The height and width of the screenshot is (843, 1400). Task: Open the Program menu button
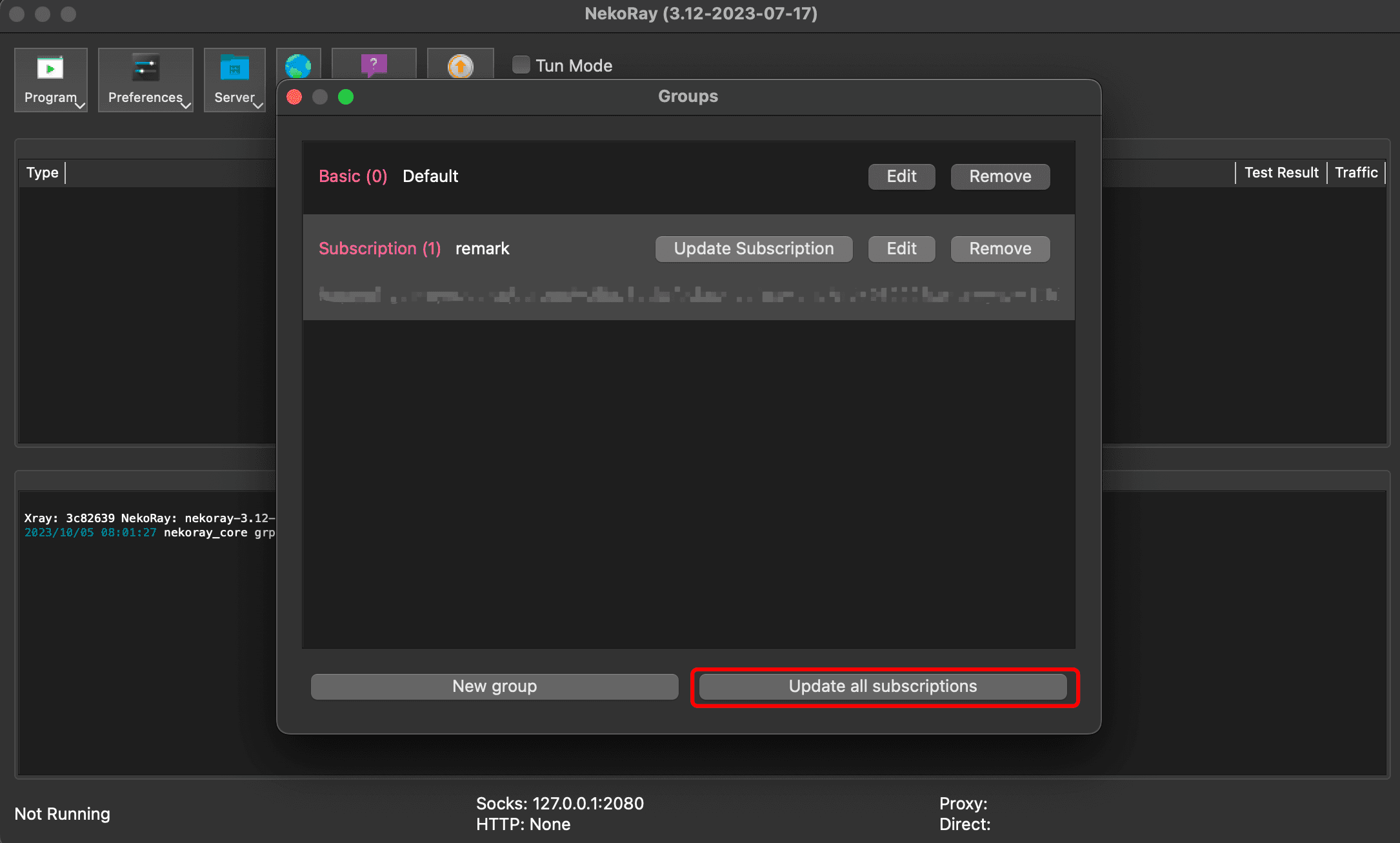tap(51, 79)
